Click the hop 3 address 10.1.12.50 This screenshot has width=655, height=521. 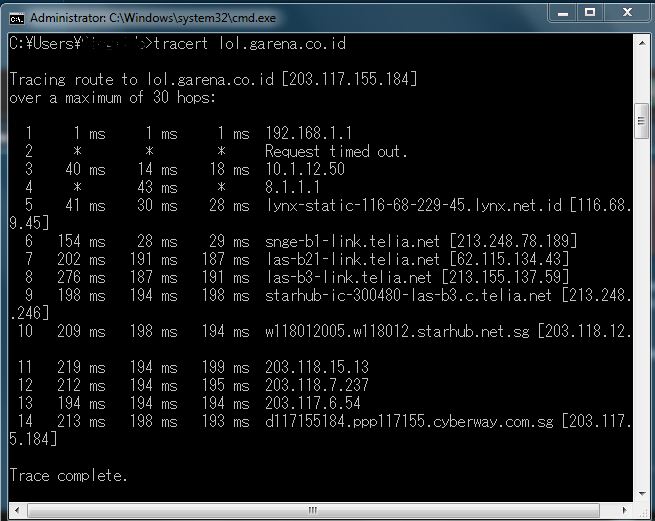click(304, 169)
